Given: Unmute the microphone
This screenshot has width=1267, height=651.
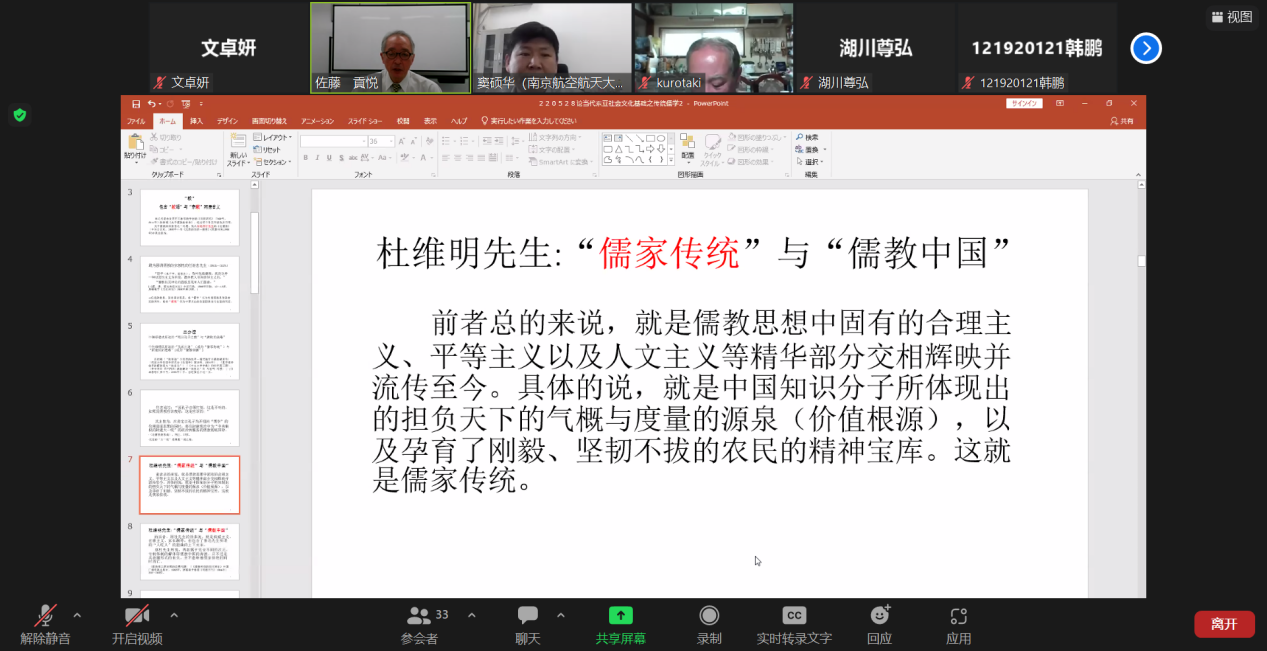Looking at the screenshot, I should click(45, 616).
